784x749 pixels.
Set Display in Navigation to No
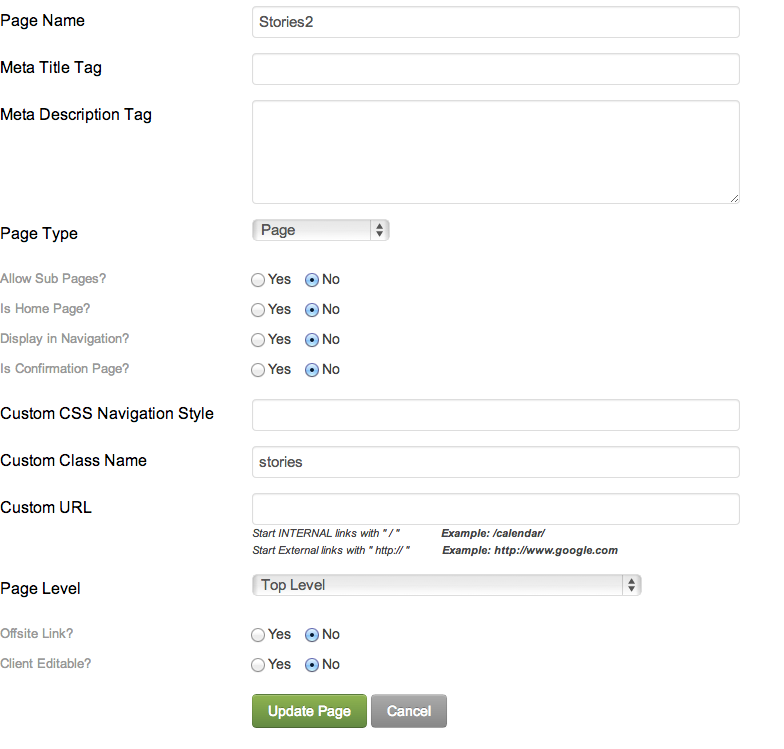click(x=312, y=340)
